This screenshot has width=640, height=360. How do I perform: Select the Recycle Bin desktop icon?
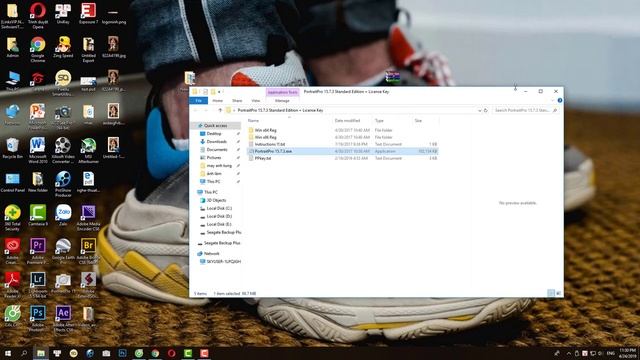click(x=12, y=148)
